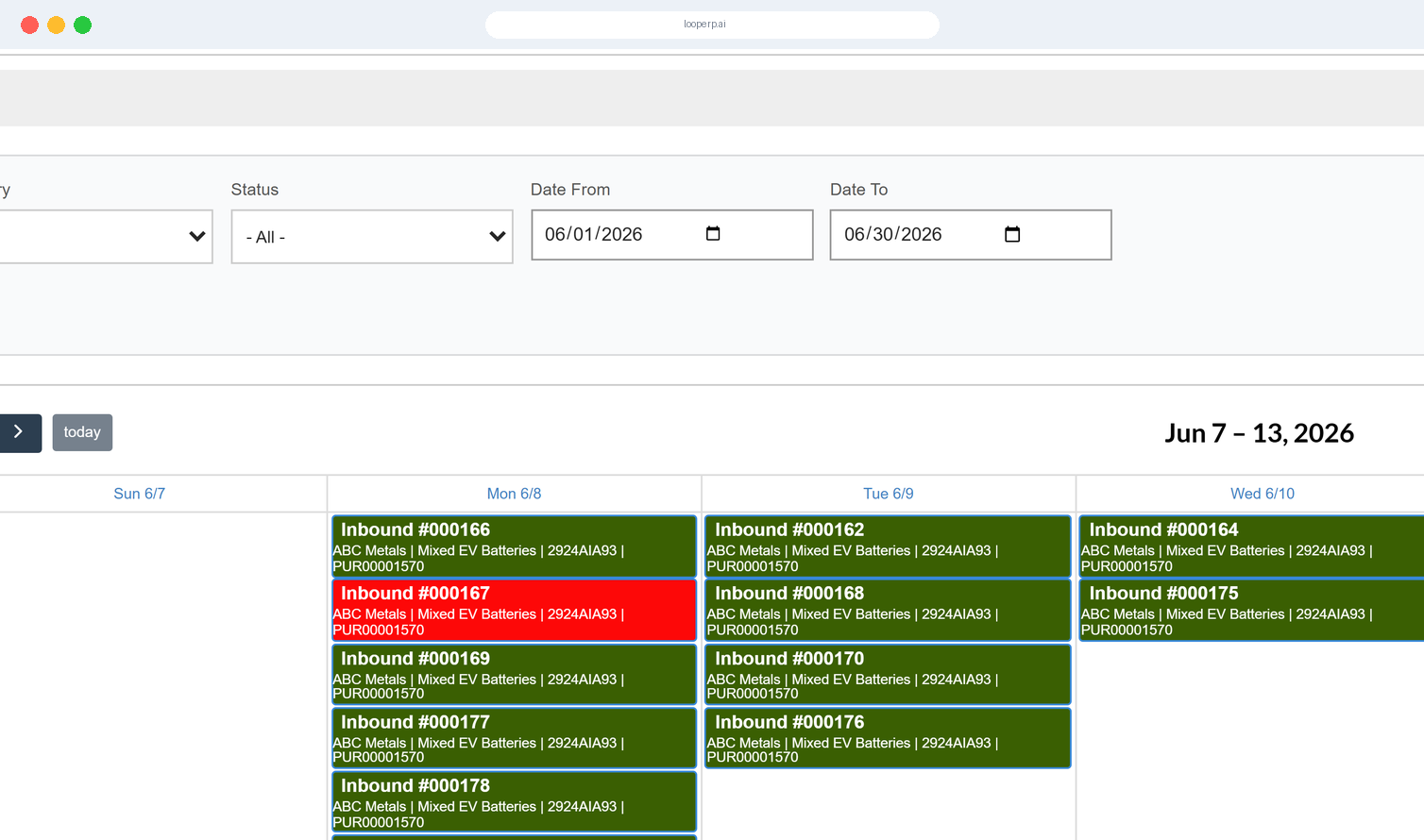
Task: Open event Inbound #000164
Action: [x=1252, y=546]
